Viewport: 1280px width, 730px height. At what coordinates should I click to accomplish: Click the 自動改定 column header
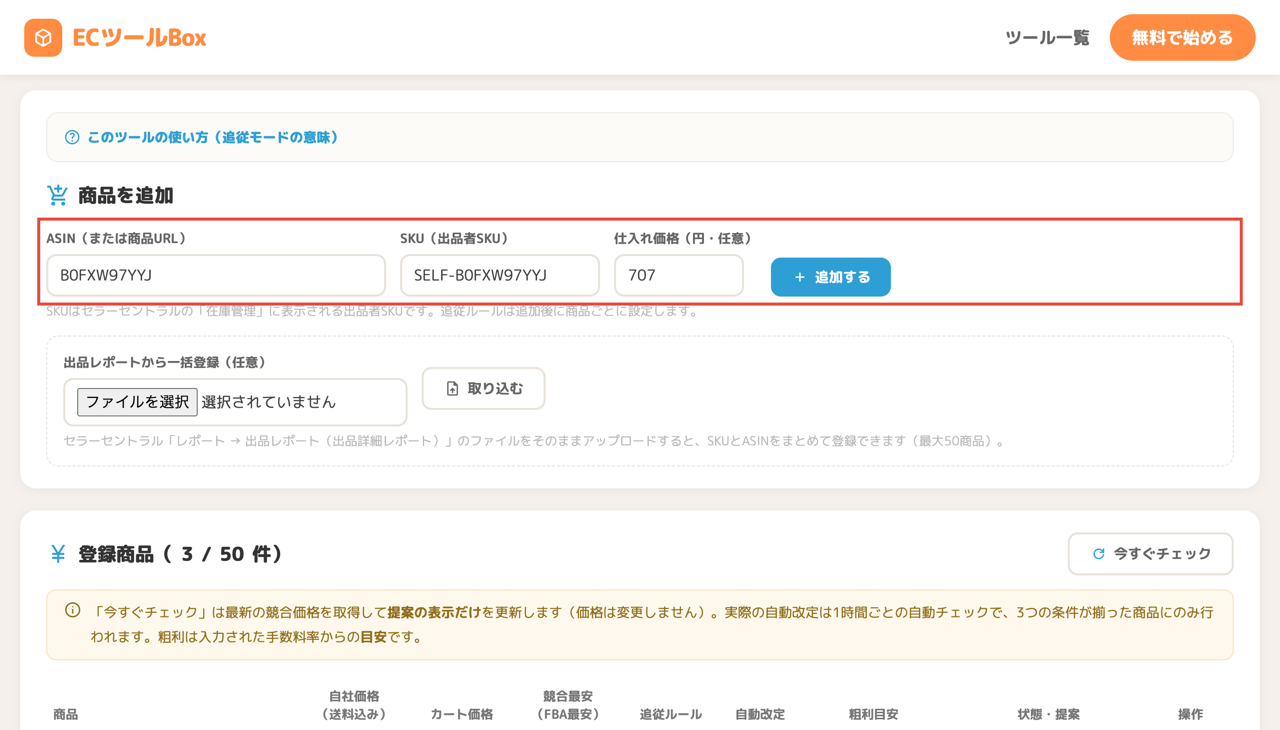pos(760,714)
